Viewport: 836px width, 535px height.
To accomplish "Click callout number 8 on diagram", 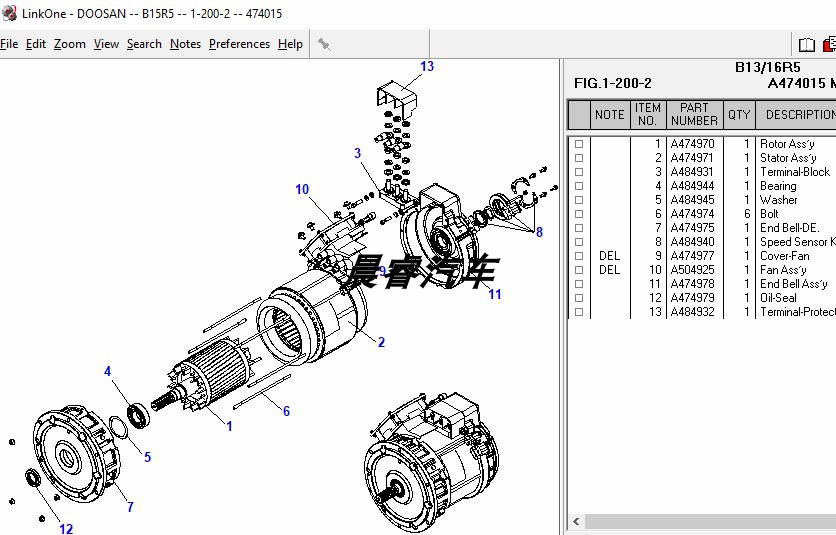I will click(540, 232).
